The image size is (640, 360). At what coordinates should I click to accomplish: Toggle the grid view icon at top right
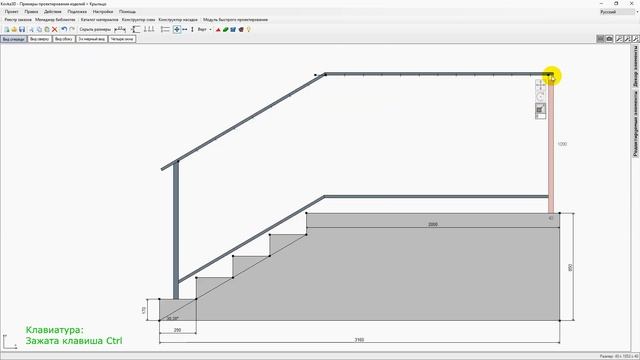tap(600, 39)
